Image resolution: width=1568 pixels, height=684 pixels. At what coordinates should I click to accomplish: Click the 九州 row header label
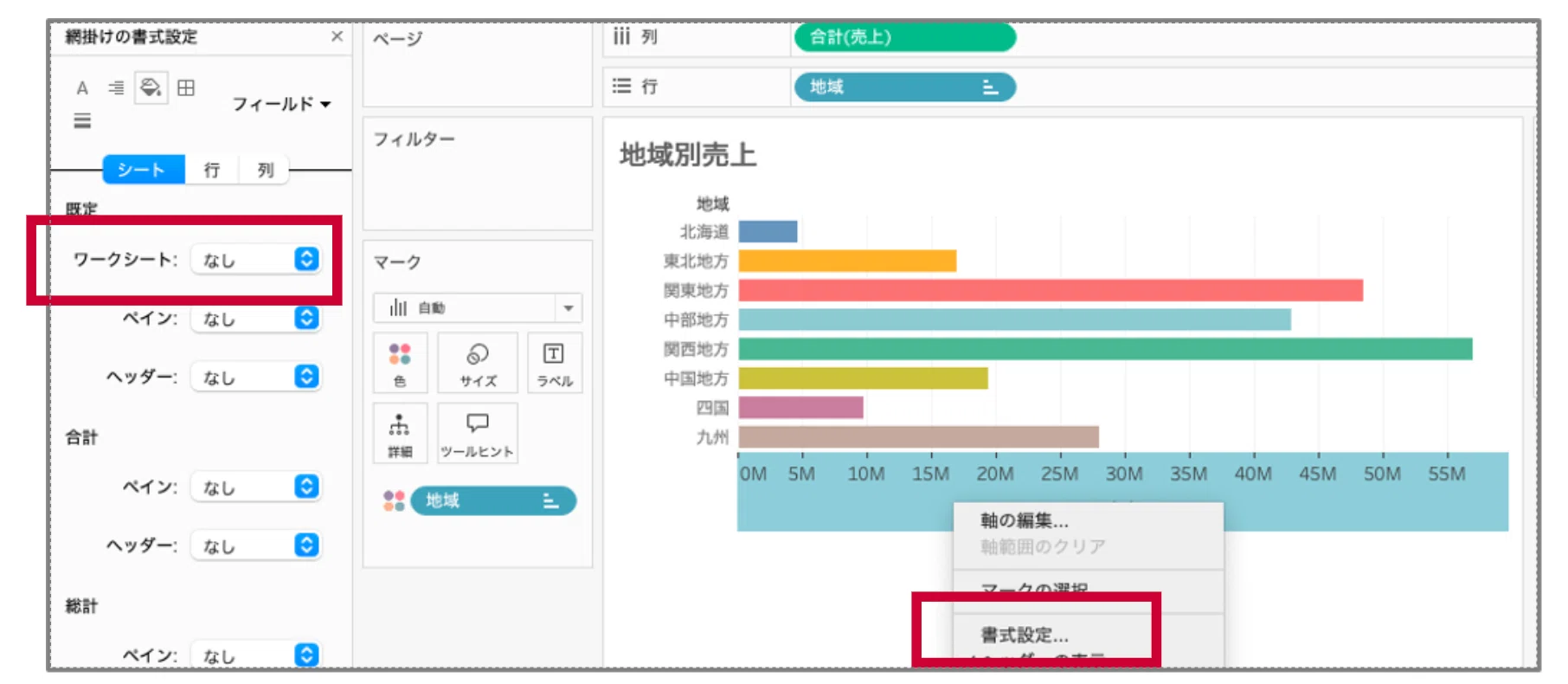[x=713, y=437]
